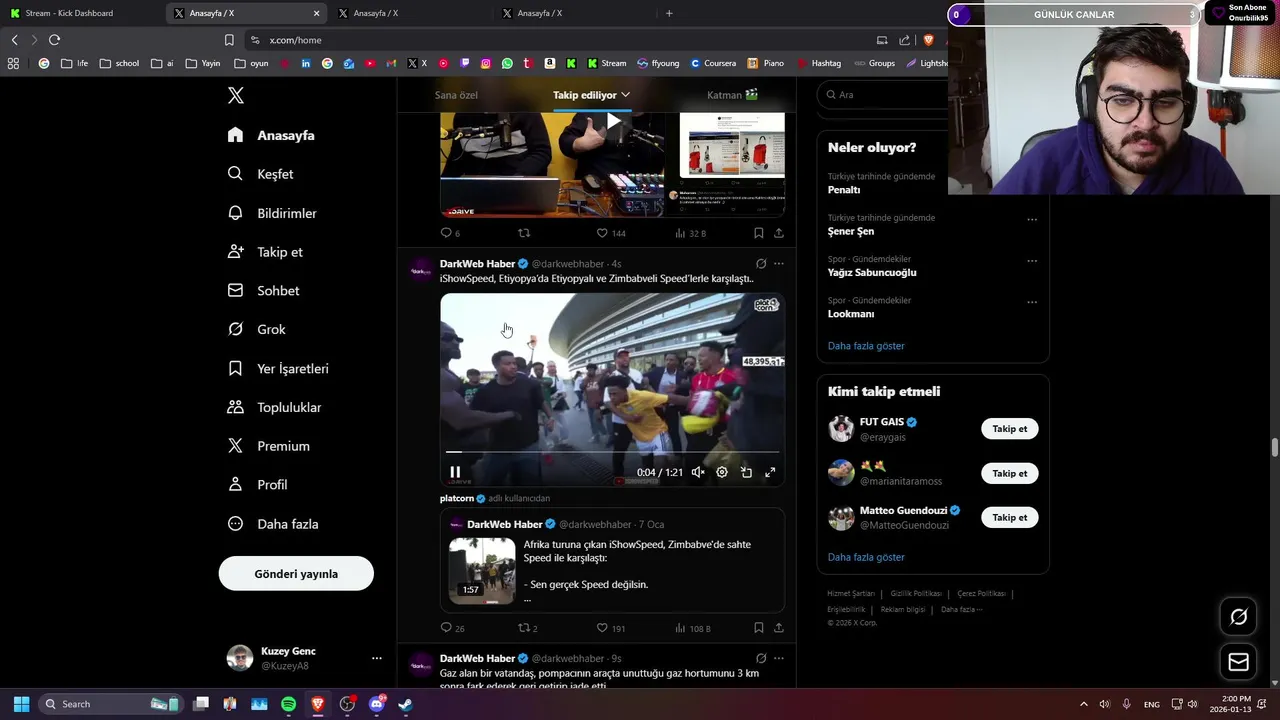The width and height of the screenshot is (1280, 720).
Task: Open Premium in the sidebar
Action: tap(268, 446)
